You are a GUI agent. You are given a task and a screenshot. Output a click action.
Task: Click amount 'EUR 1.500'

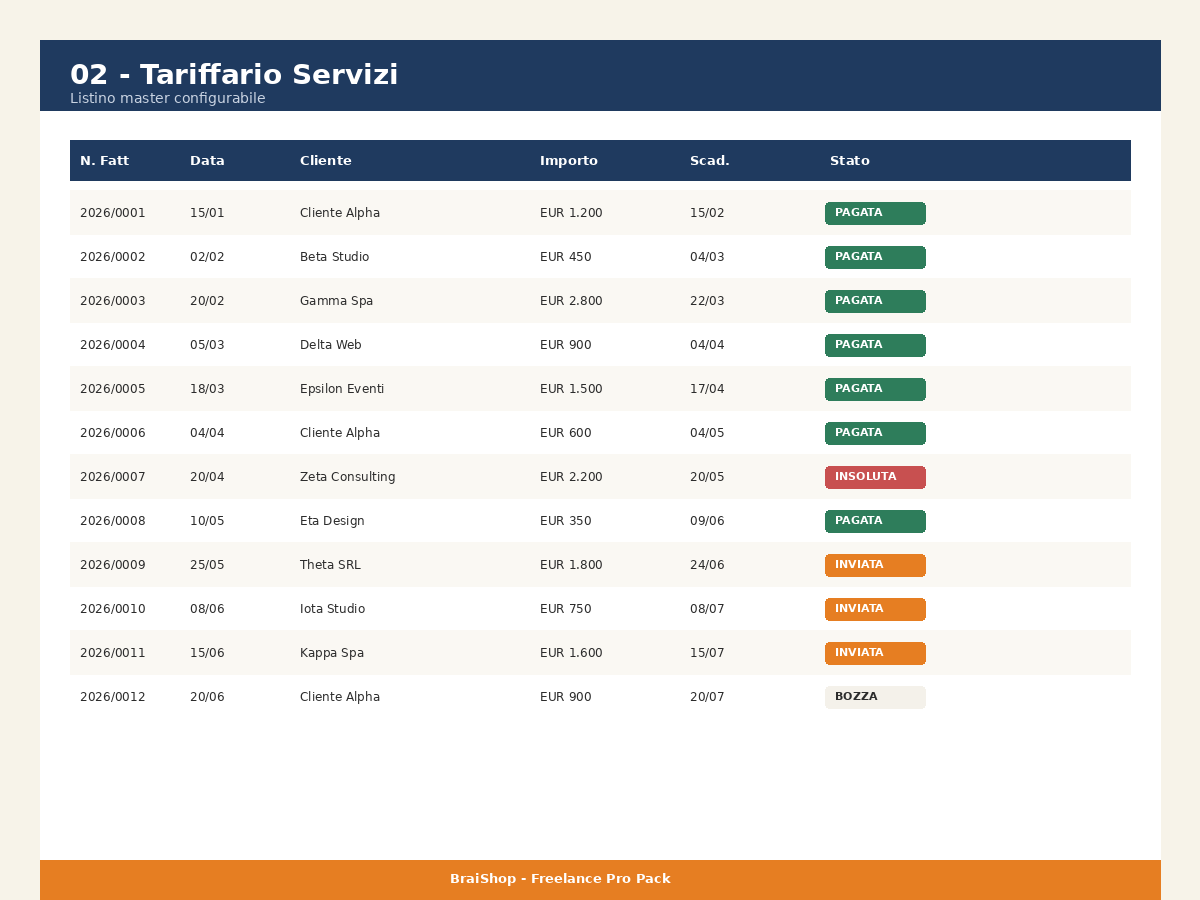click(x=571, y=389)
